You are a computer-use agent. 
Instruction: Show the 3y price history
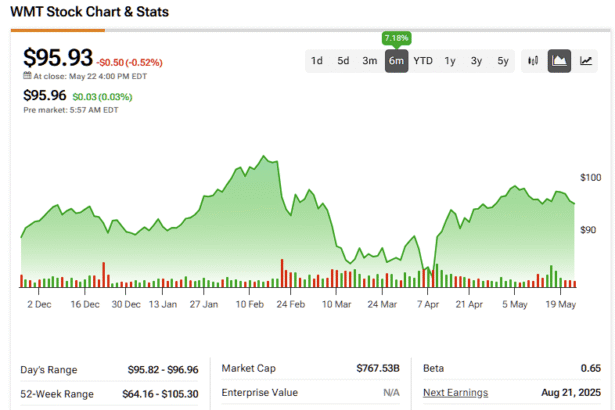(x=477, y=61)
